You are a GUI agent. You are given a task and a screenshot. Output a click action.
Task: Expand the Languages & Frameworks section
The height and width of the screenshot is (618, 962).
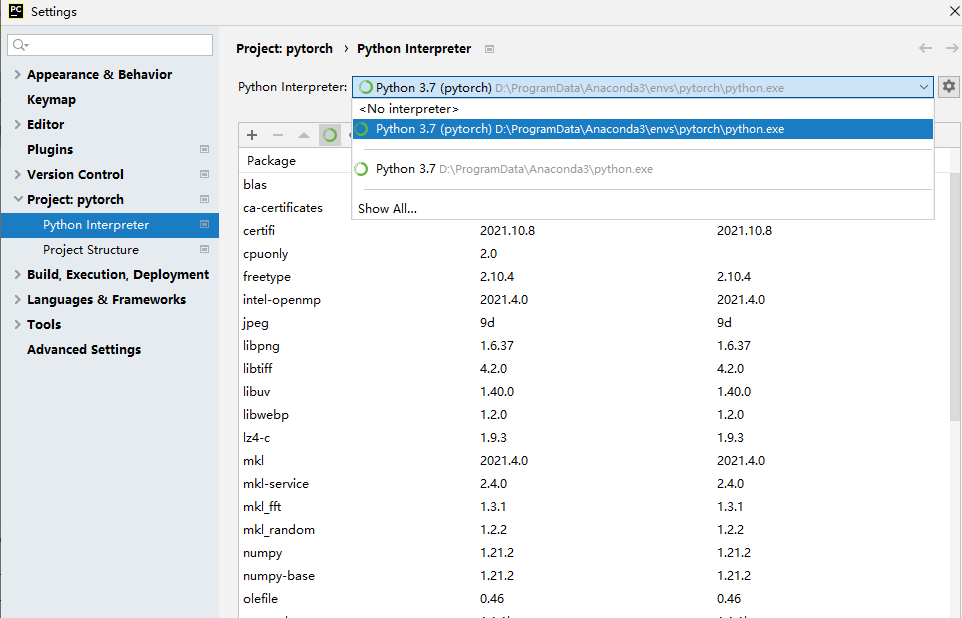coord(17,299)
